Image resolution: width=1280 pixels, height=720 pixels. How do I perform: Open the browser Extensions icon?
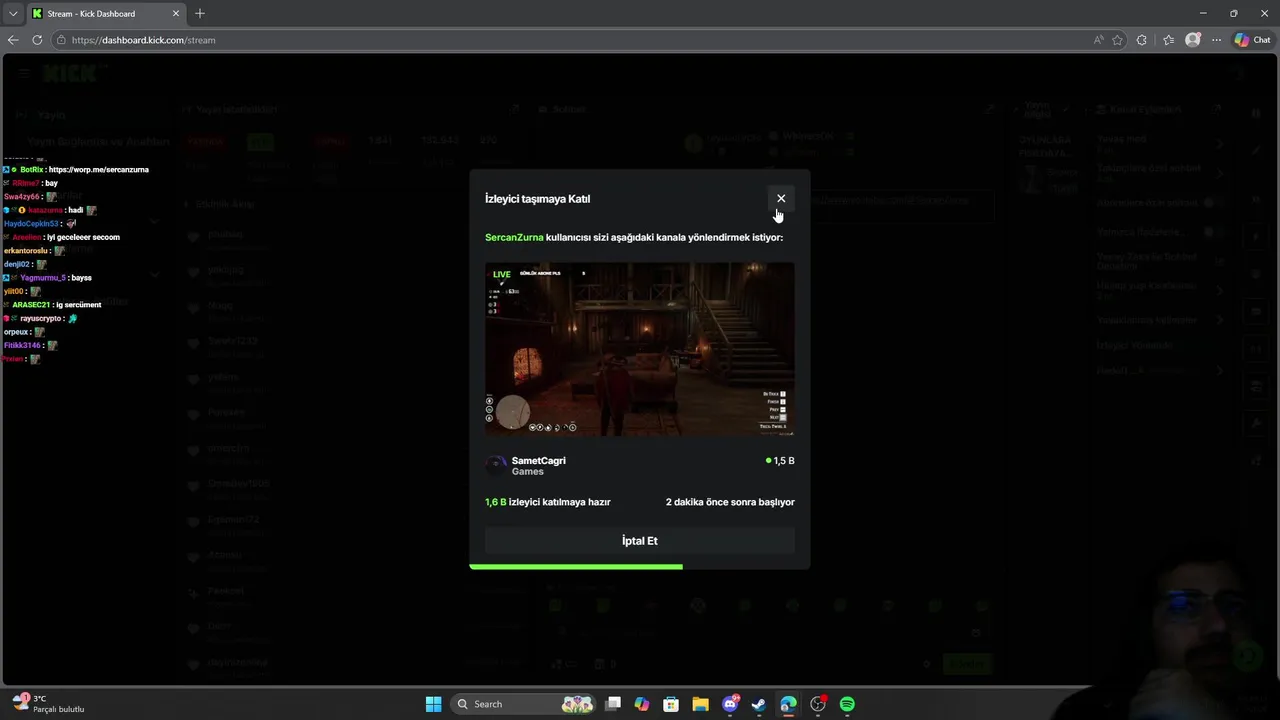(1142, 40)
